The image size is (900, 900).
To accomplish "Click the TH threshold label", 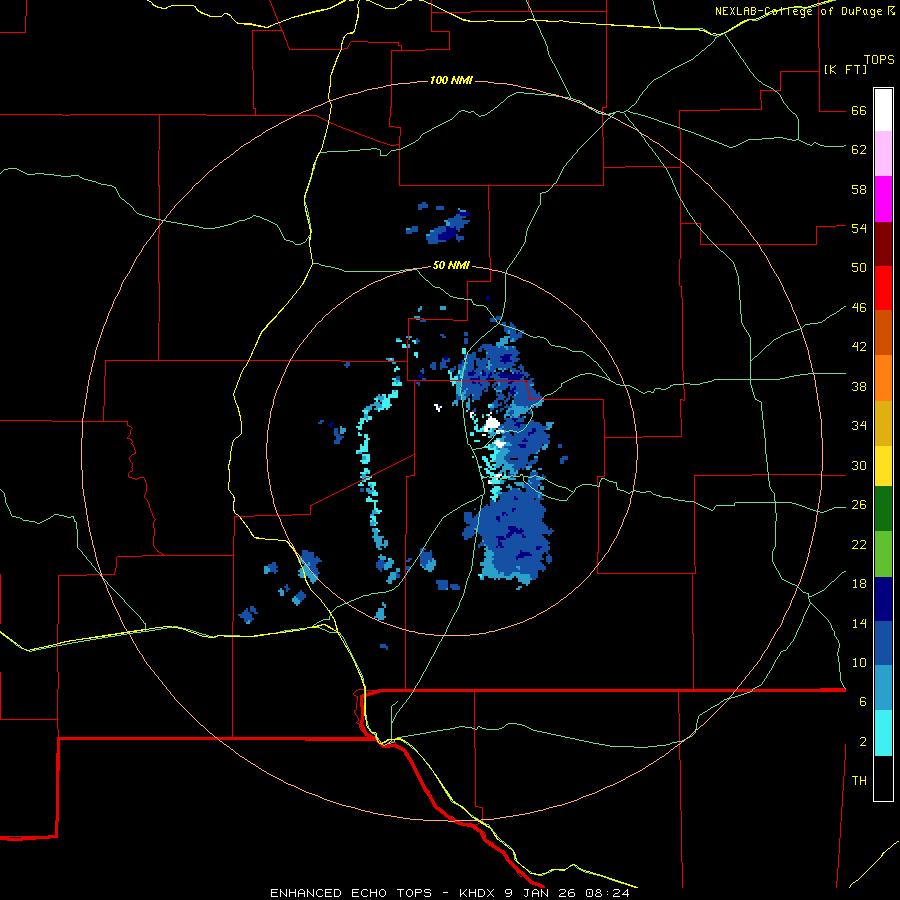I will coord(859,781).
